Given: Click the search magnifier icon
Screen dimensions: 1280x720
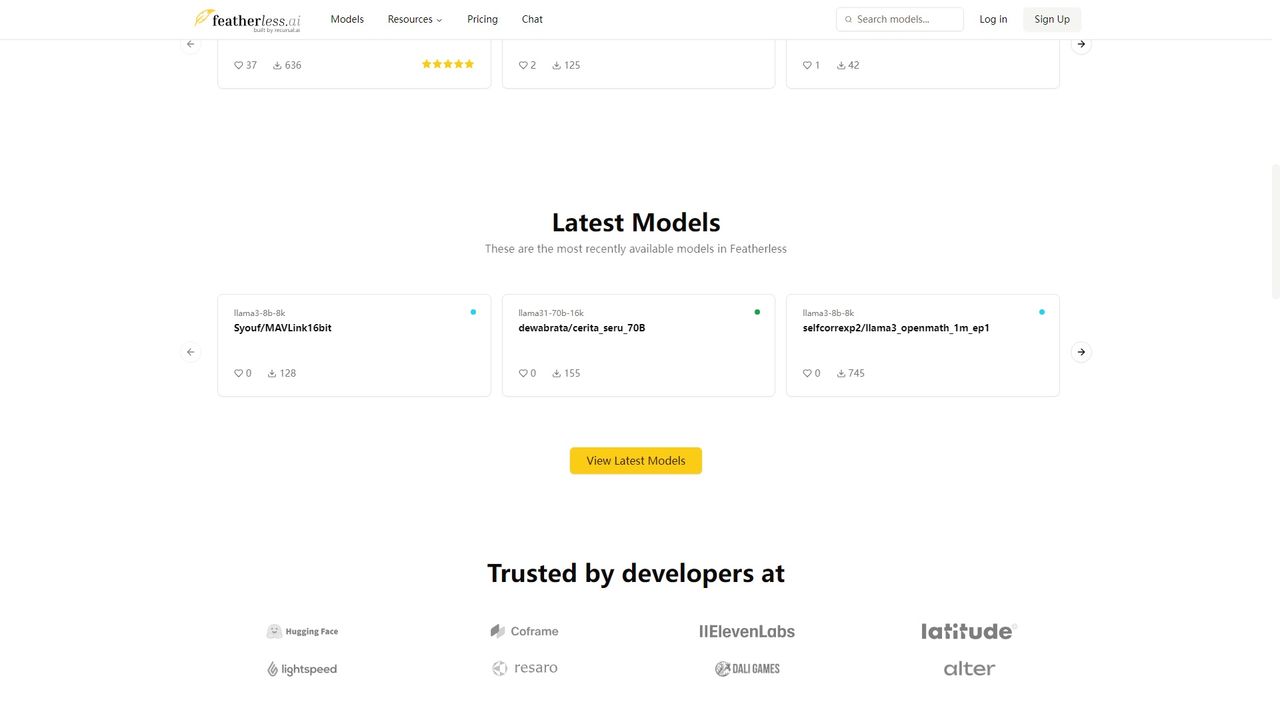Looking at the screenshot, I should [849, 19].
